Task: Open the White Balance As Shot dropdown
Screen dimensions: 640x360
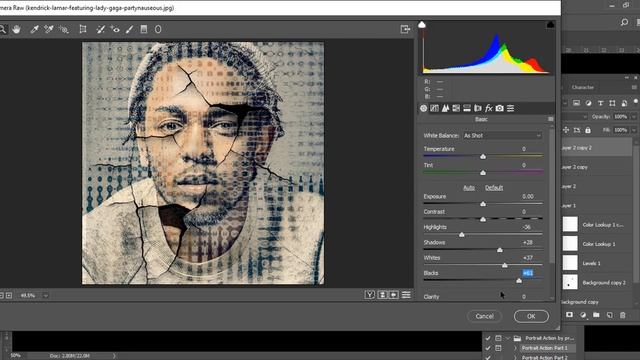Action: click(x=502, y=136)
